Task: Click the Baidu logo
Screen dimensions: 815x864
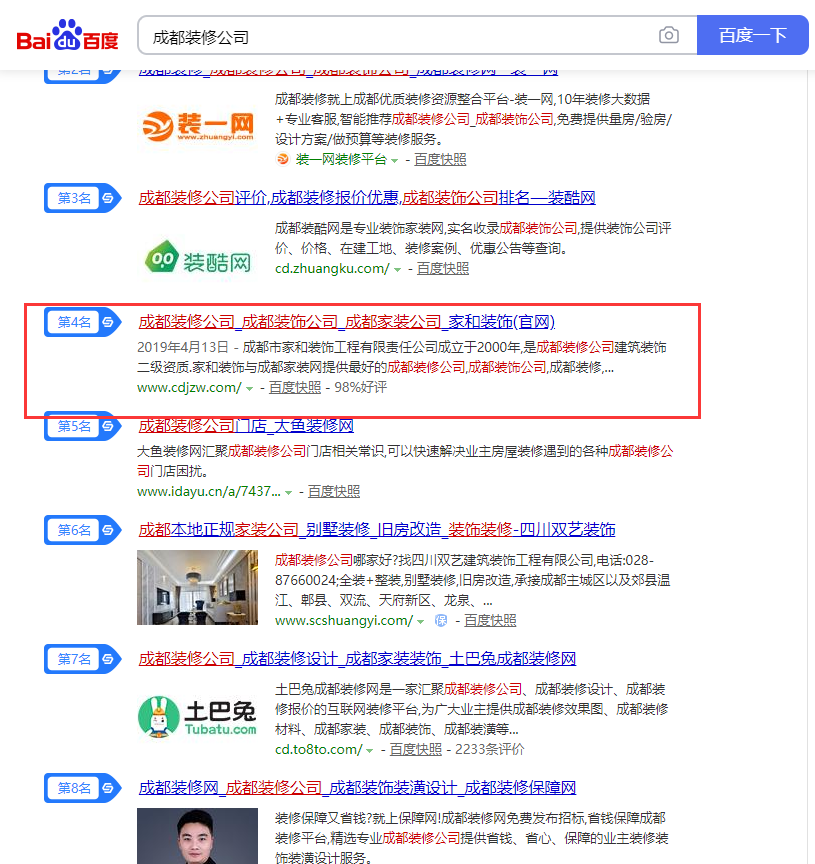Action: [x=67, y=37]
